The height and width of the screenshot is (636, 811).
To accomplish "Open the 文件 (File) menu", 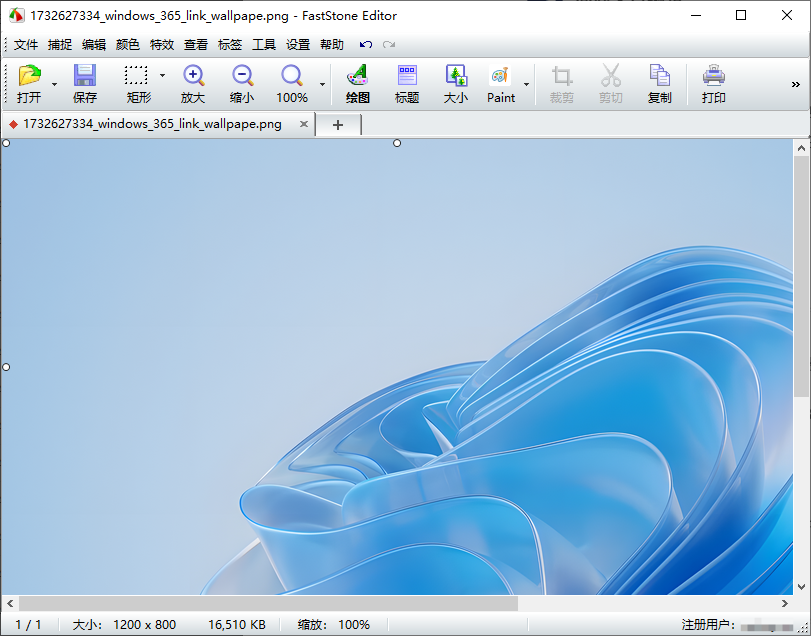I will click(26, 45).
